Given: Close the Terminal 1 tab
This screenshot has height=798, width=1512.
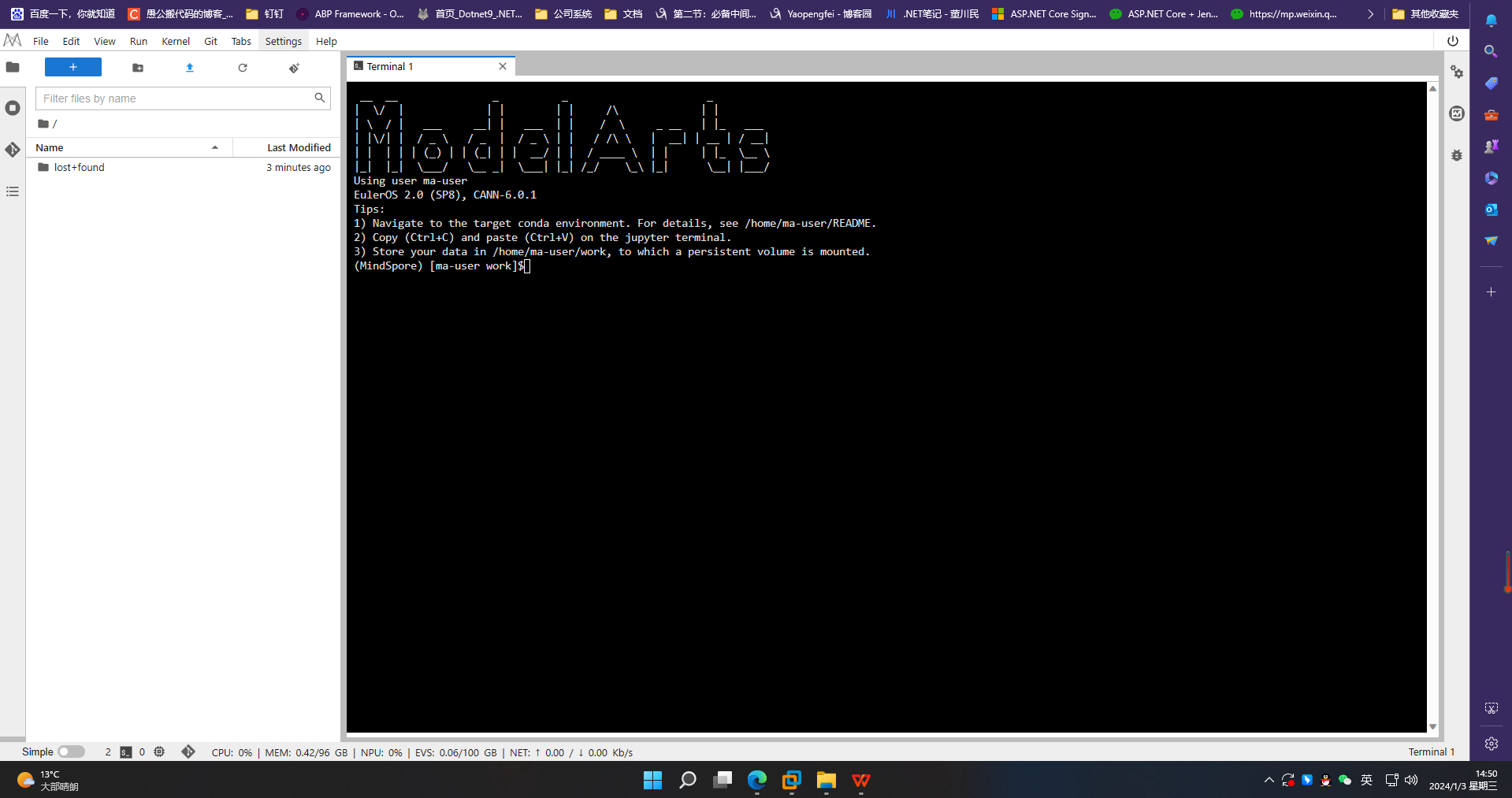Looking at the screenshot, I should point(503,66).
